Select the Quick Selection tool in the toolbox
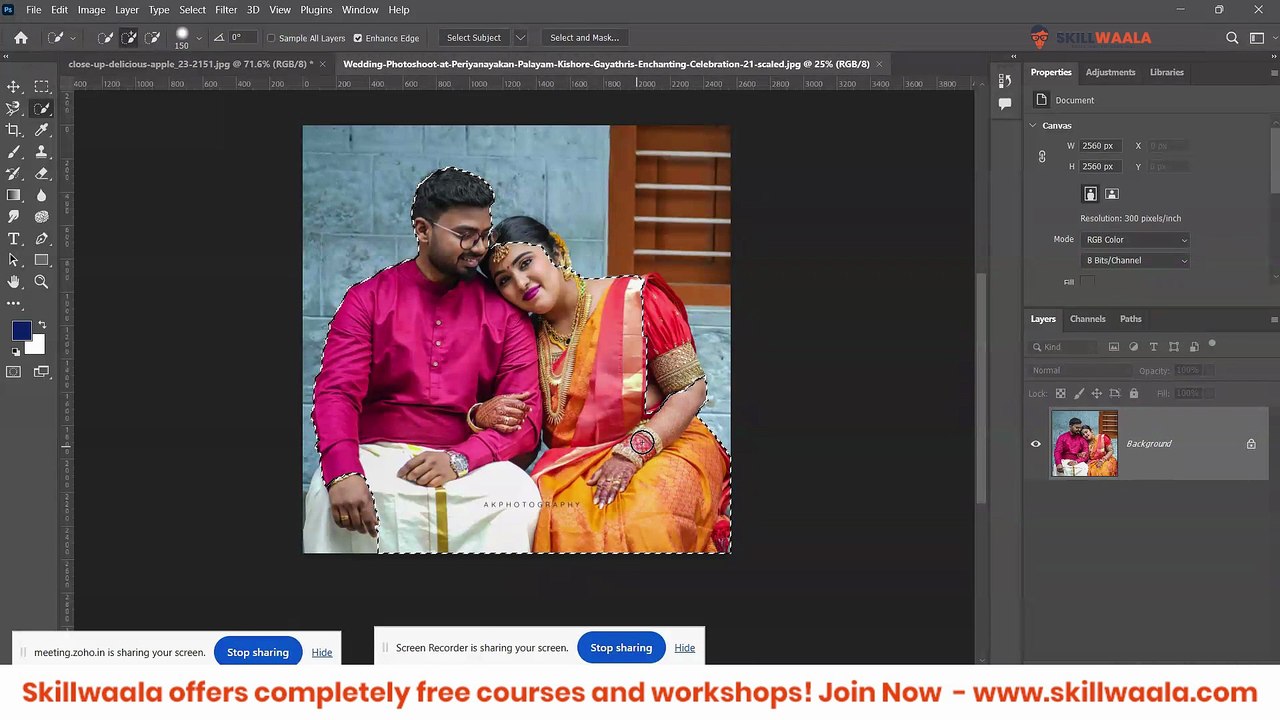This screenshot has width=1280, height=720. click(41, 109)
